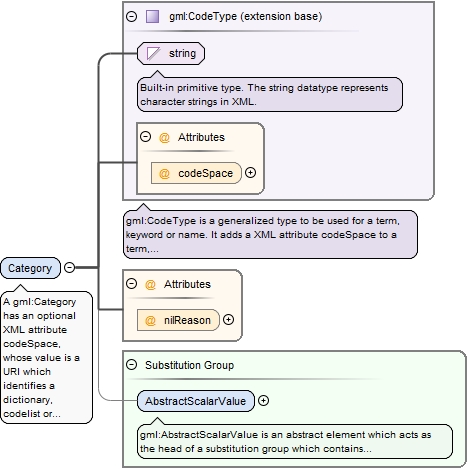The image size is (468, 469).
Task: Click the @ icon in CodeType Attributes header
Action: (164, 137)
